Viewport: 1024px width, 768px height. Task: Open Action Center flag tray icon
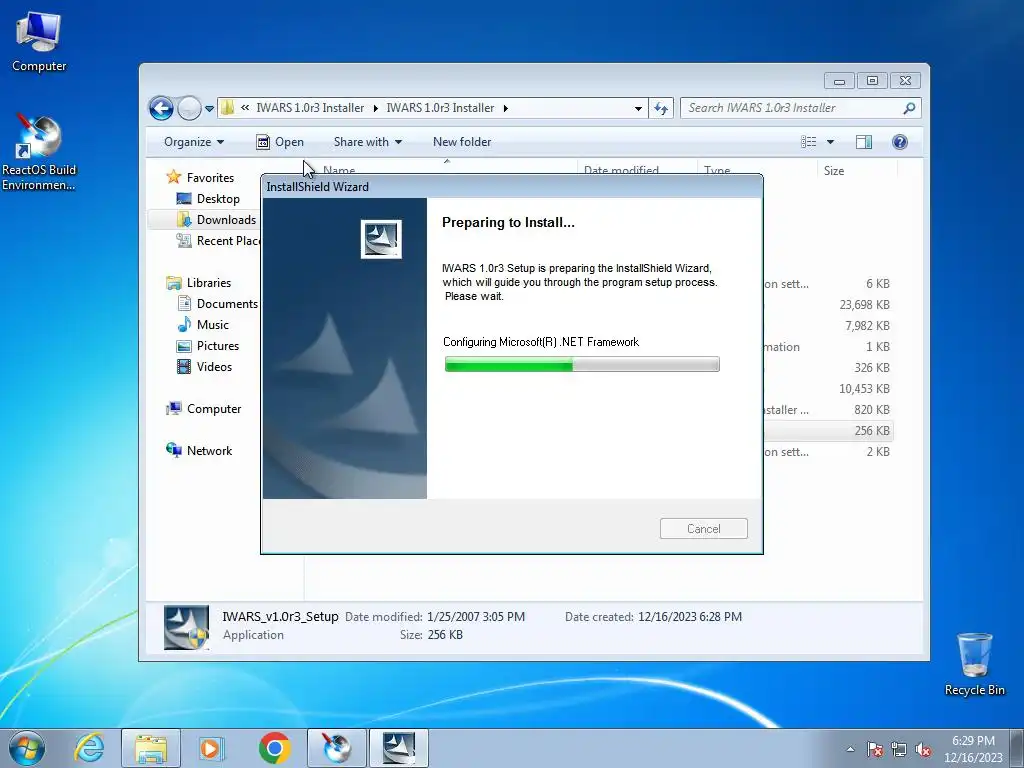875,749
